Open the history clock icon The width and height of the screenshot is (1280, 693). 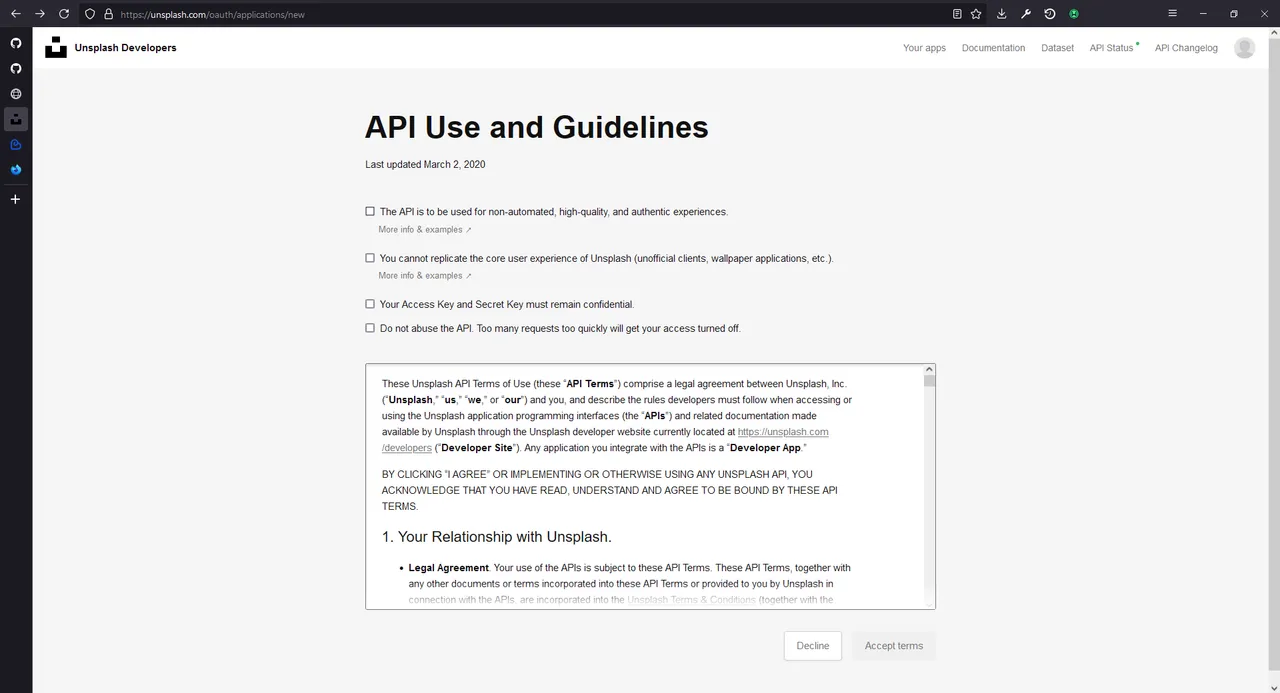click(1050, 14)
